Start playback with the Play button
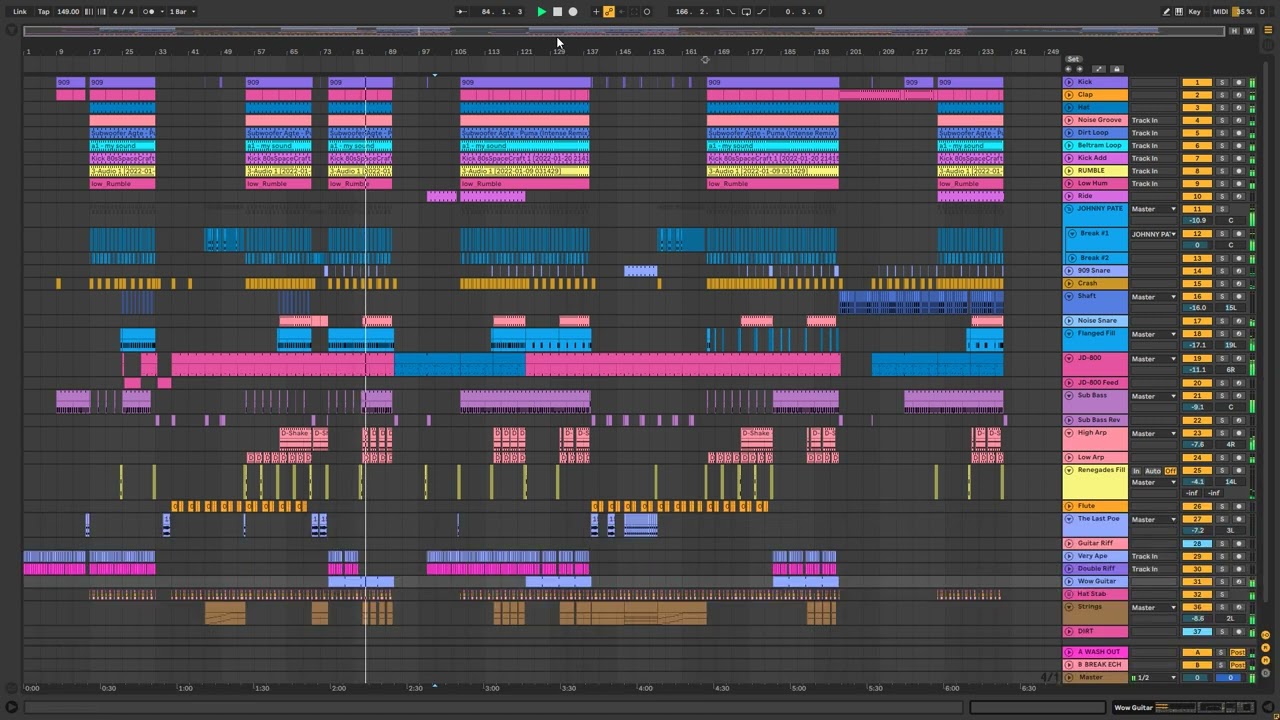The image size is (1280, 720). [x=541, y=12]
